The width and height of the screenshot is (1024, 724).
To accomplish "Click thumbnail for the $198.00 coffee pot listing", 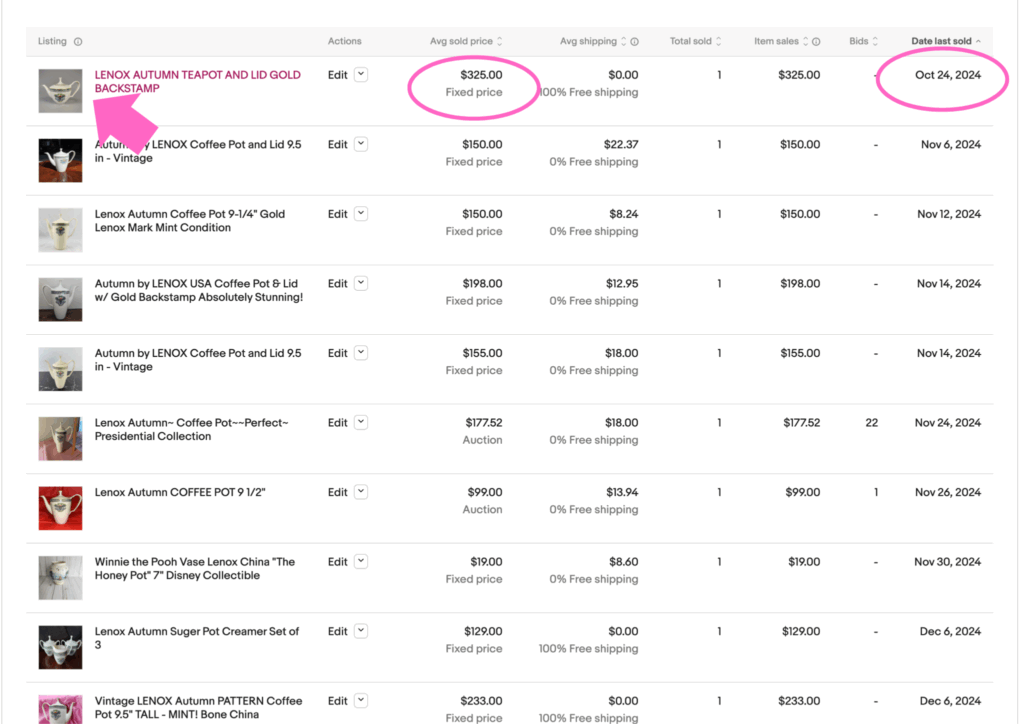I will click(60, 300).
